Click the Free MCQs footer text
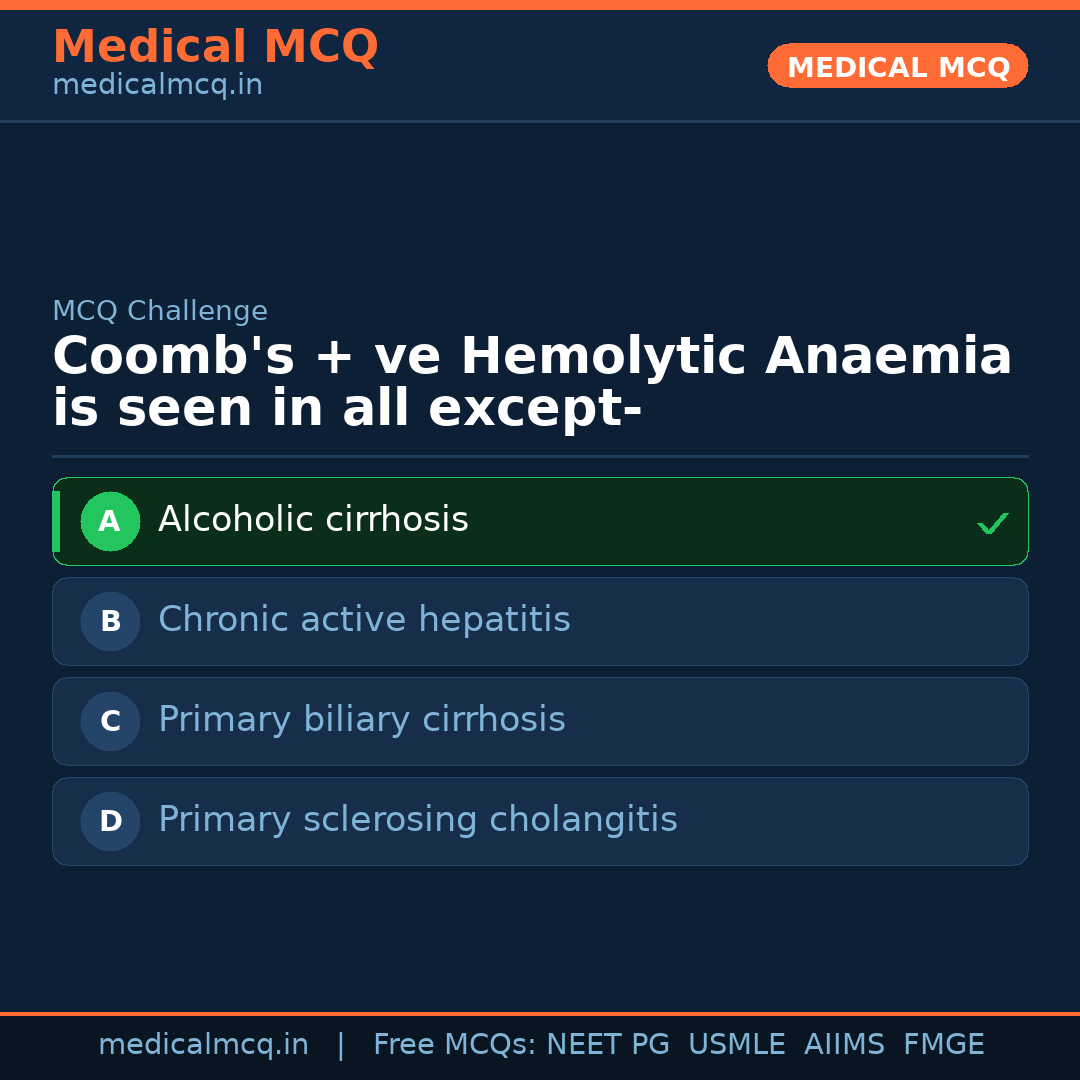This screenshot has height=1080, width=1080. coord(454,1045)
